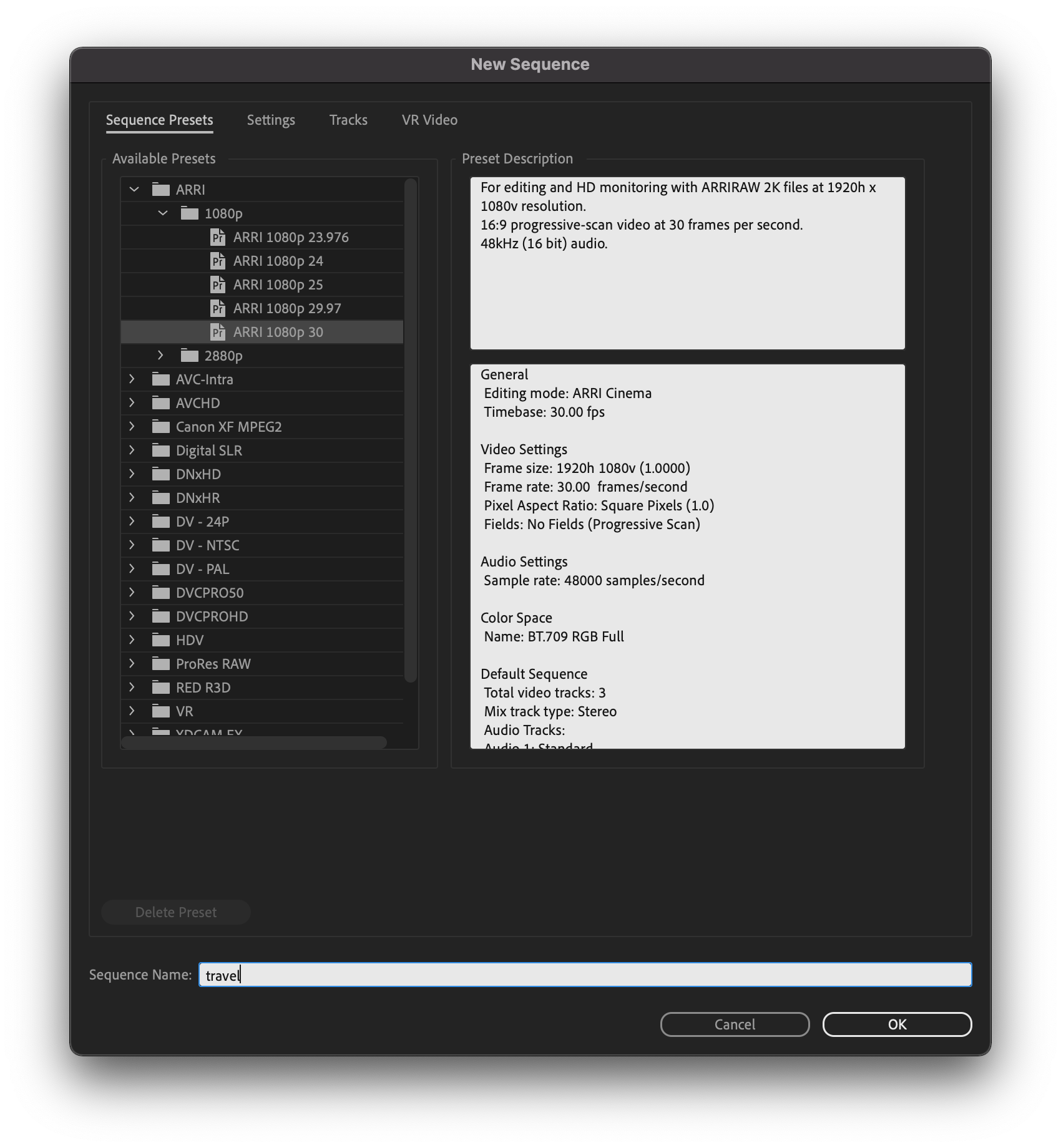The image size is (1061, 1148).
Task: Expand the DV - 24P presets chevron
Action: [x=132, y=521]
